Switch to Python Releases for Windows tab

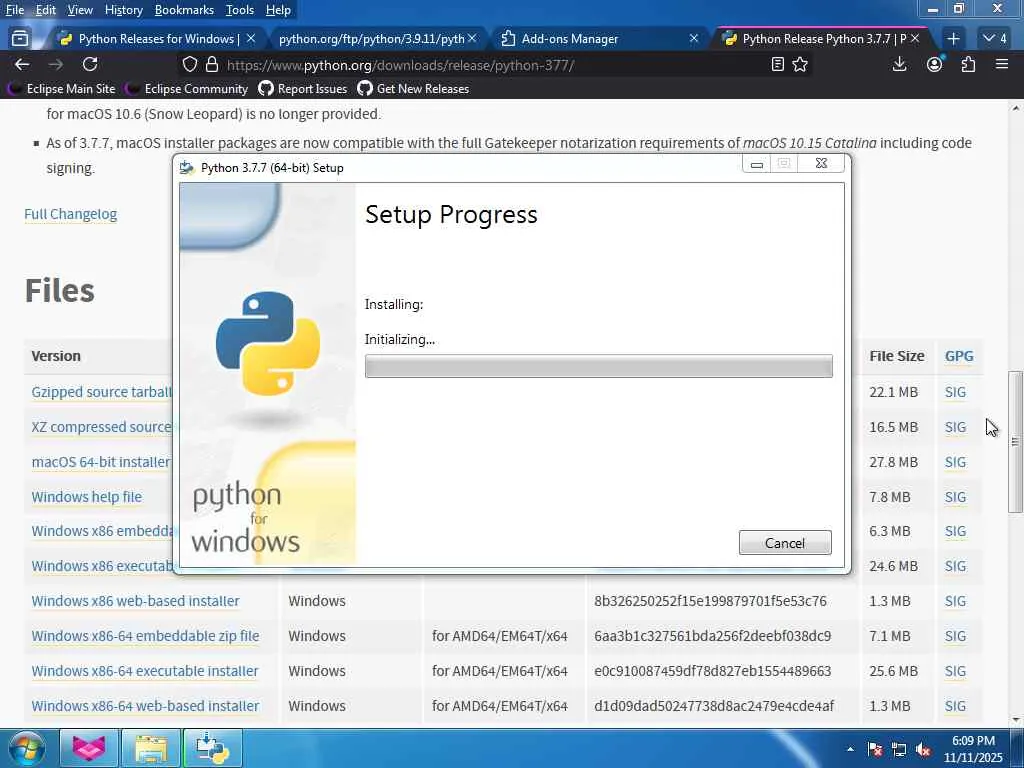[159, 39]
